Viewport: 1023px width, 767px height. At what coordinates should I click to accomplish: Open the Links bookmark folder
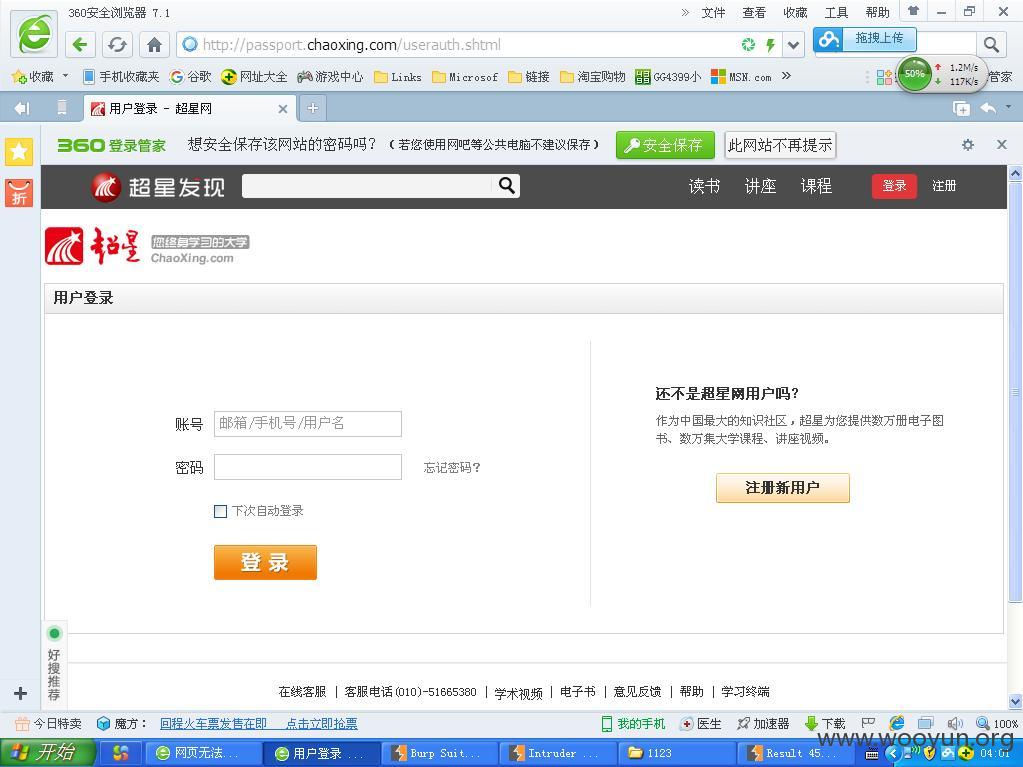(x=398, y=77)
